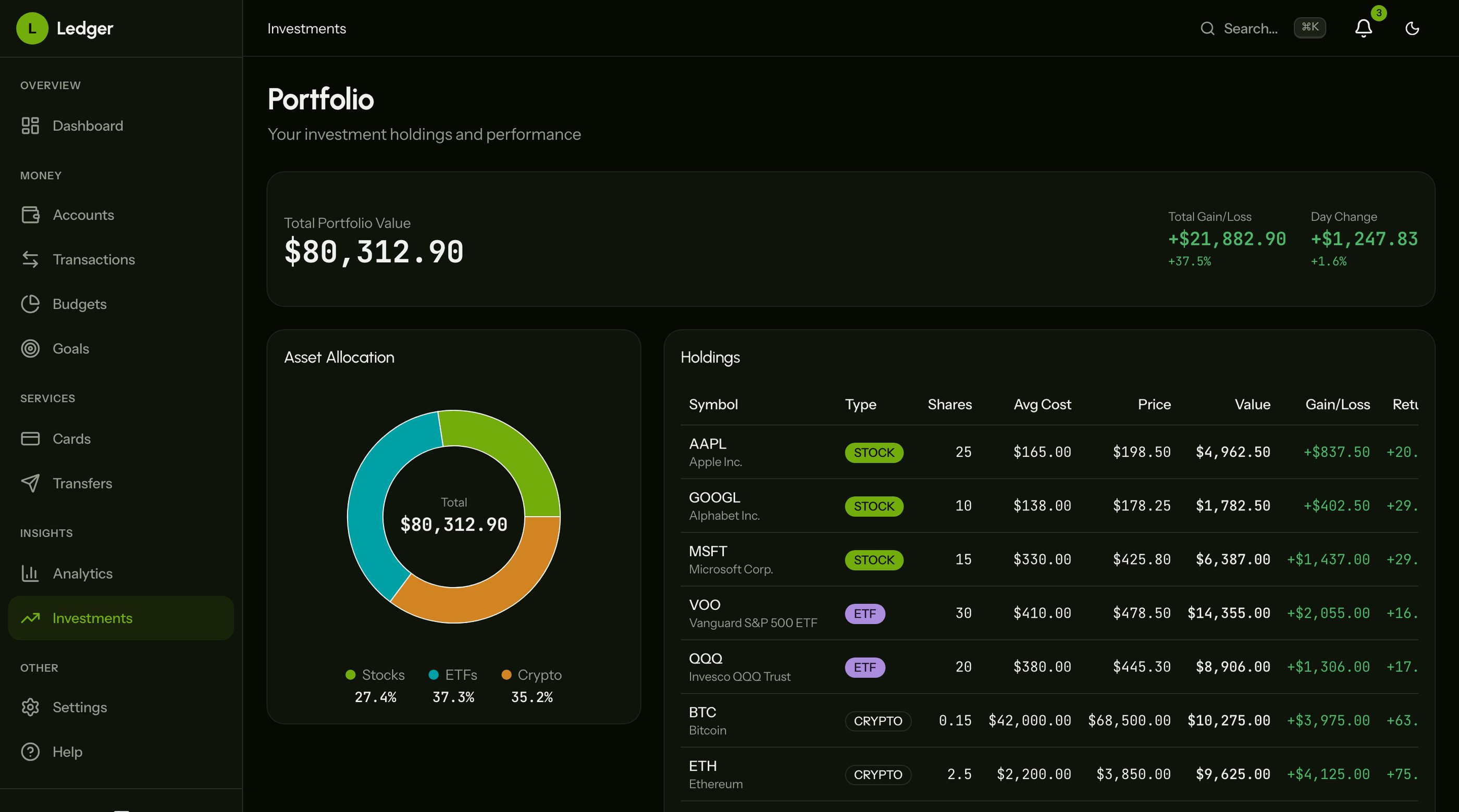Click the ETFs legend entry
Image resolution: width=1459 pixels, height=812 pixels.
tap(453, 685)
